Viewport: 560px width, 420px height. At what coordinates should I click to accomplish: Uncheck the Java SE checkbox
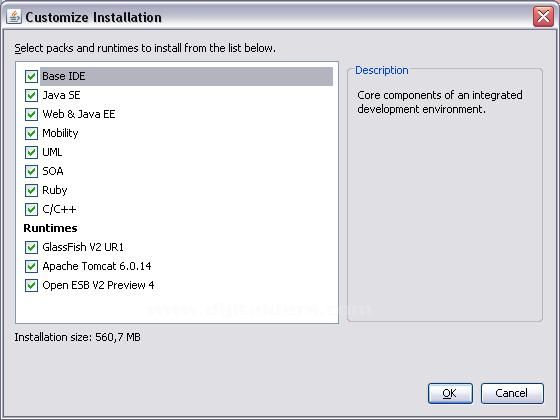[x=31, y=95]
